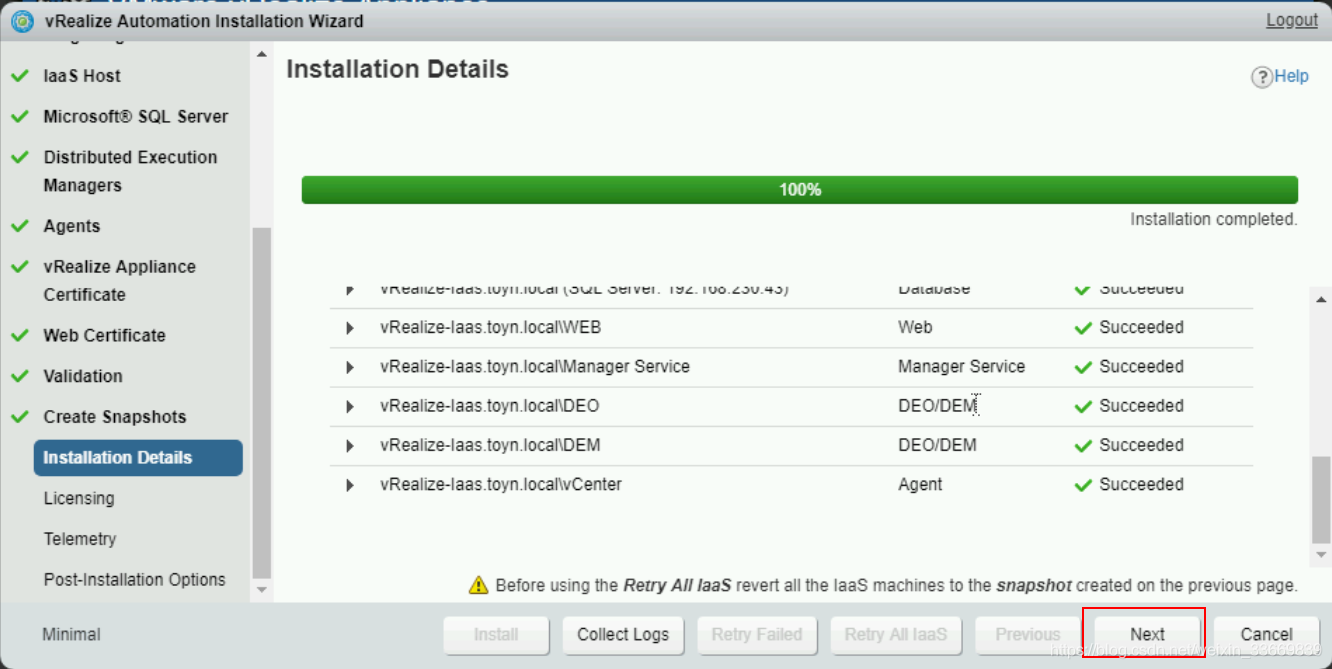Click Succeeded checkmark in WEB row
Screen dimensions: 1332x669
(x=1082, y=328)
